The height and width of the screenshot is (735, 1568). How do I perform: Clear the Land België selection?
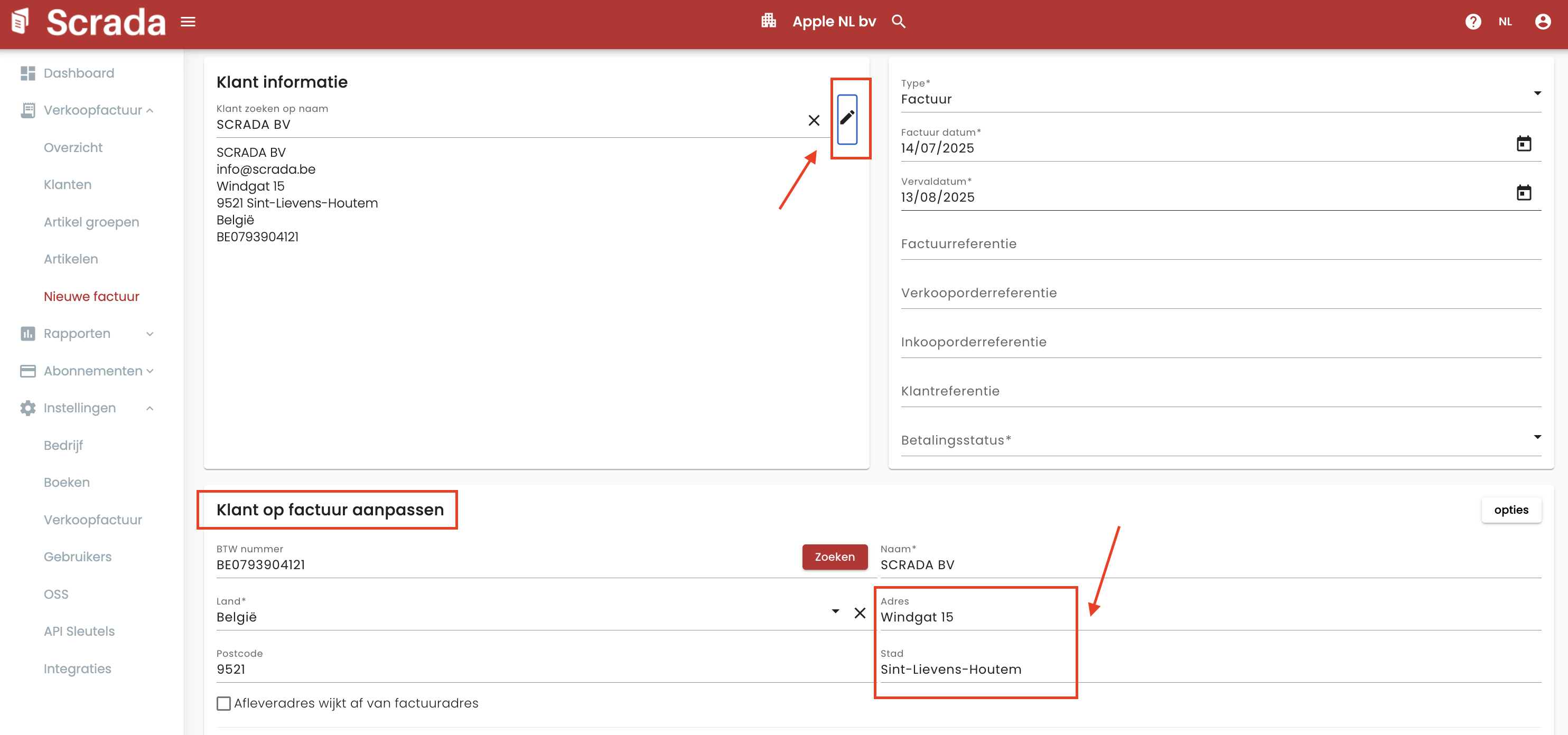pyautogui.click(x=859, y=612)
